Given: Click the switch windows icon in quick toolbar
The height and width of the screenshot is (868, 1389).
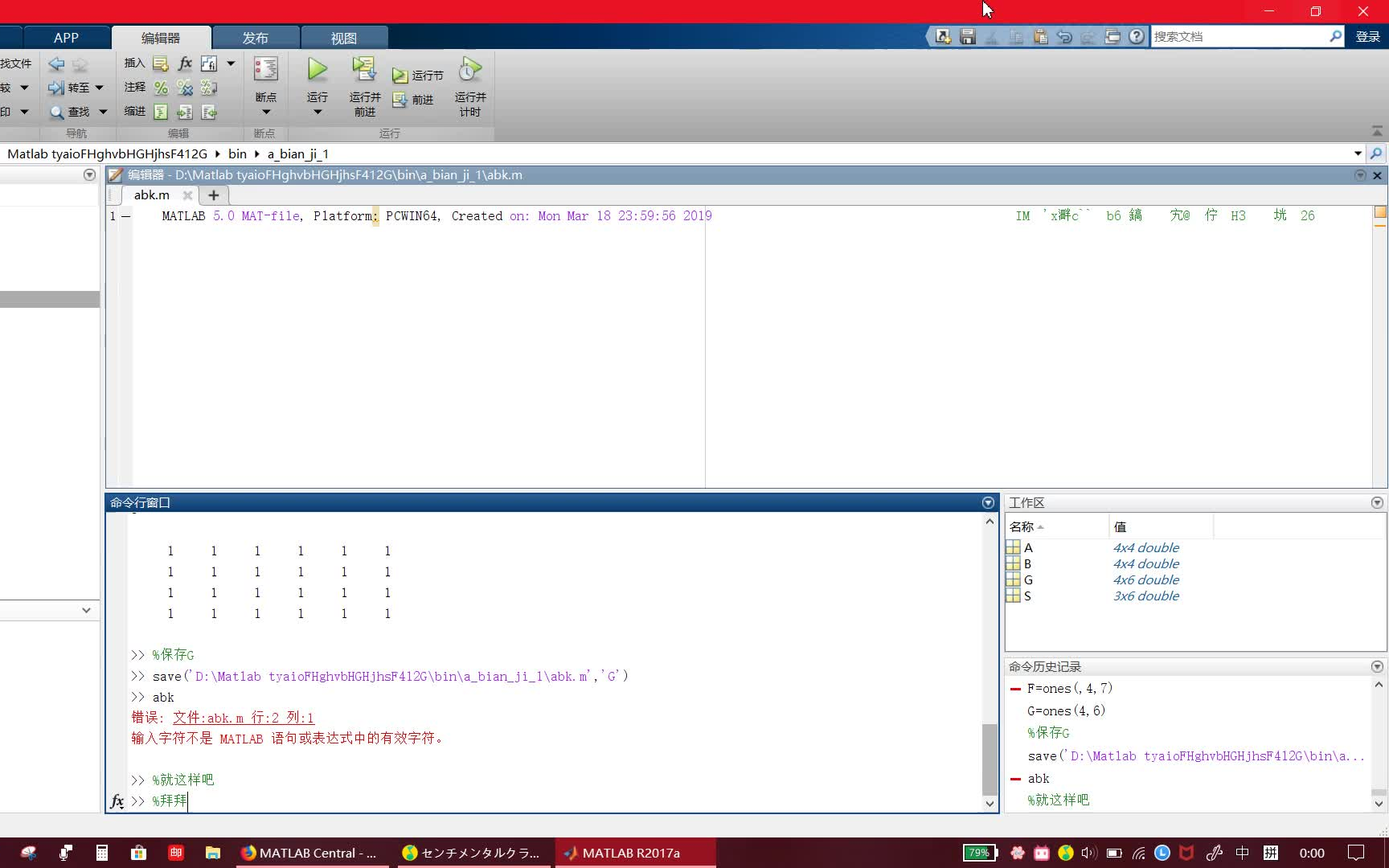Looking at the screenshot, I should 1112,36.
